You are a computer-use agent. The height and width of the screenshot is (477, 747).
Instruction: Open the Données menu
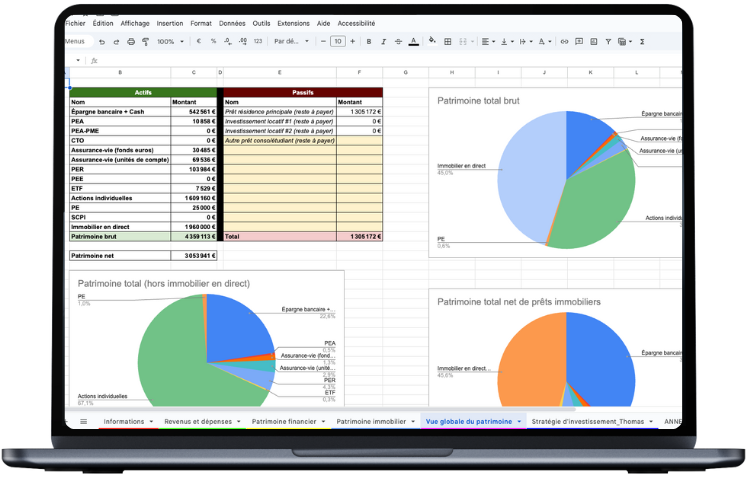[232, 23]
